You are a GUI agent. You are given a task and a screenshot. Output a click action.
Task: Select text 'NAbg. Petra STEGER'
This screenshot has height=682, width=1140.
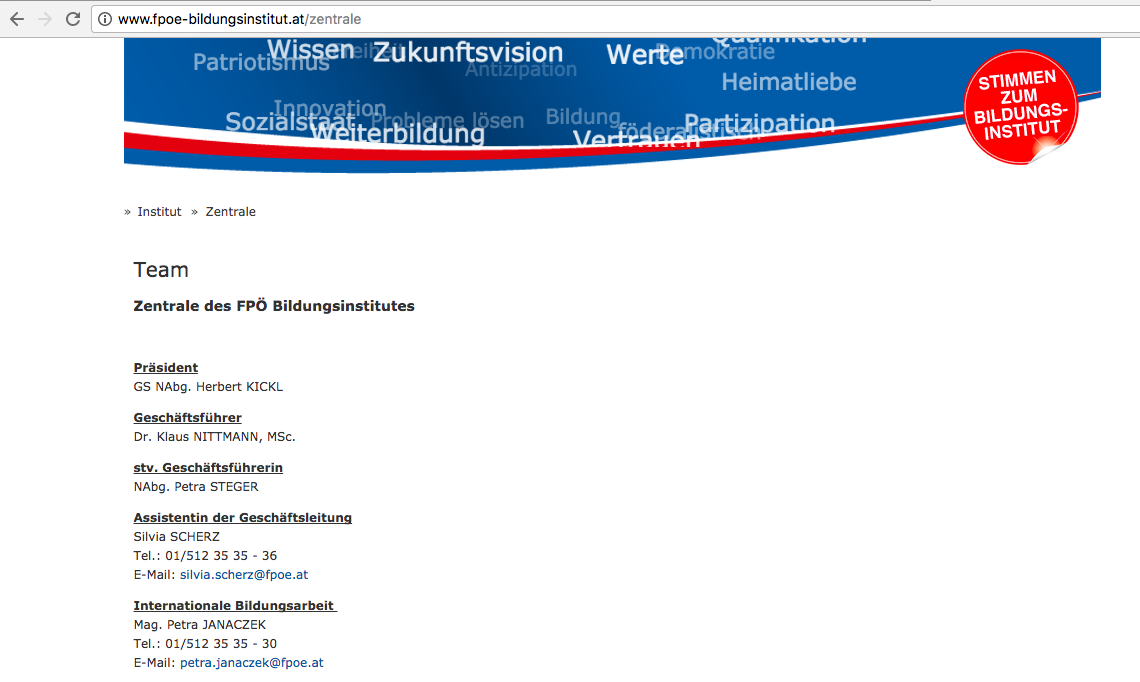click(x=196, y=486)
